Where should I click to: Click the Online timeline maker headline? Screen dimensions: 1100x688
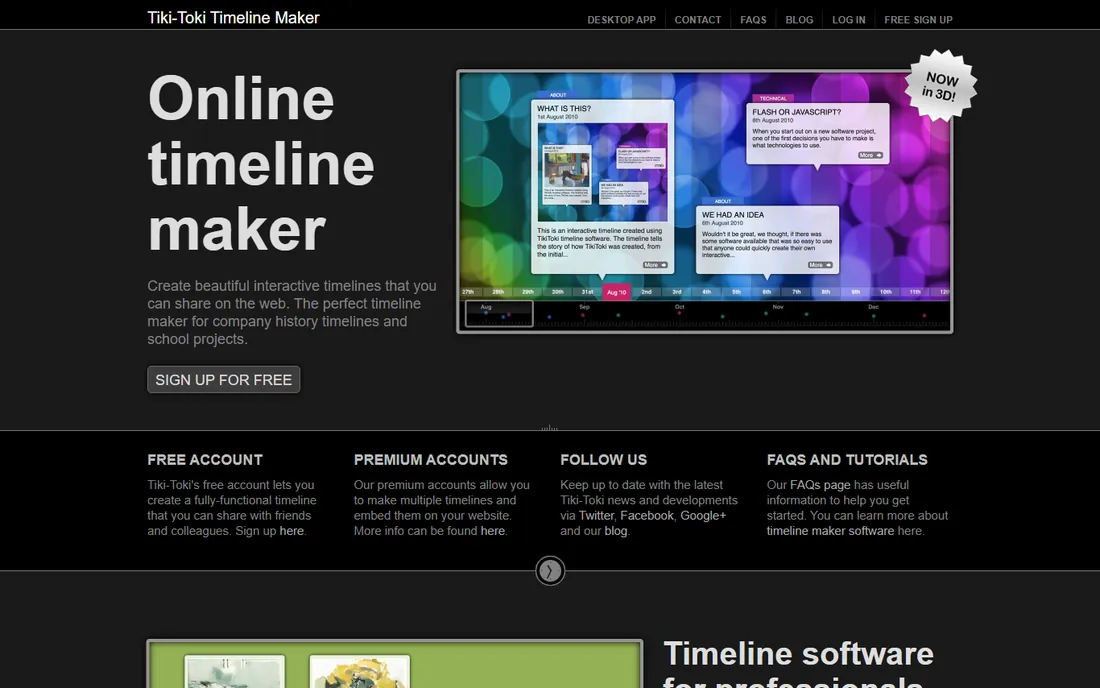point(261,163)
